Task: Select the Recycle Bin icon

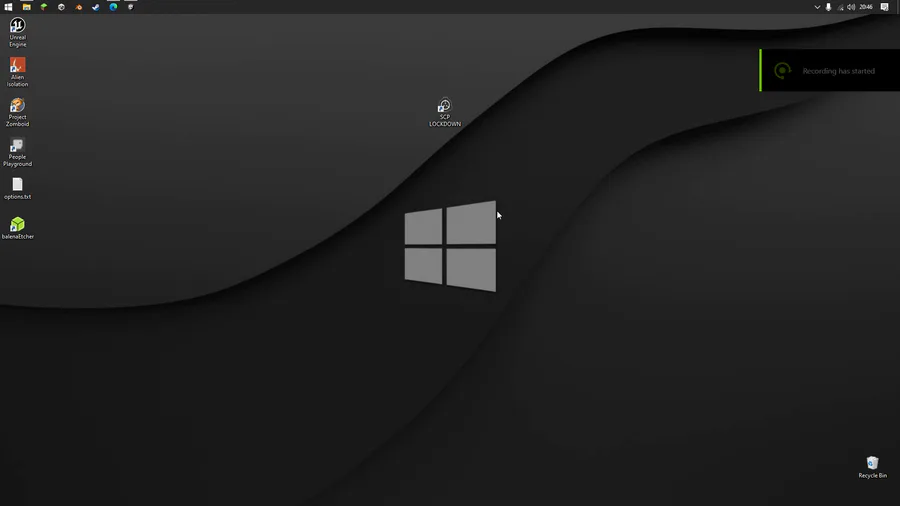Action: coord(872,467)
